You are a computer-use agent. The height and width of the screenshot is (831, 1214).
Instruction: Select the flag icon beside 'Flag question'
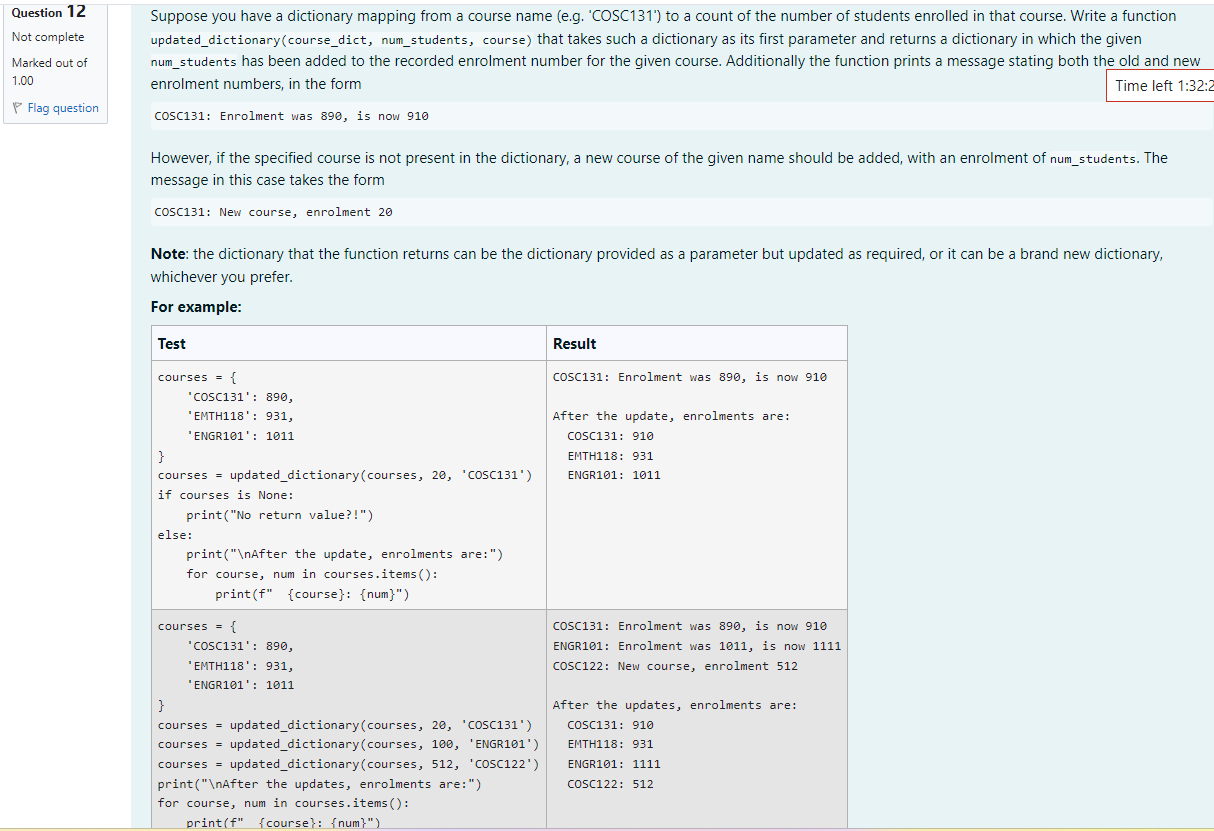click(18, 108)
